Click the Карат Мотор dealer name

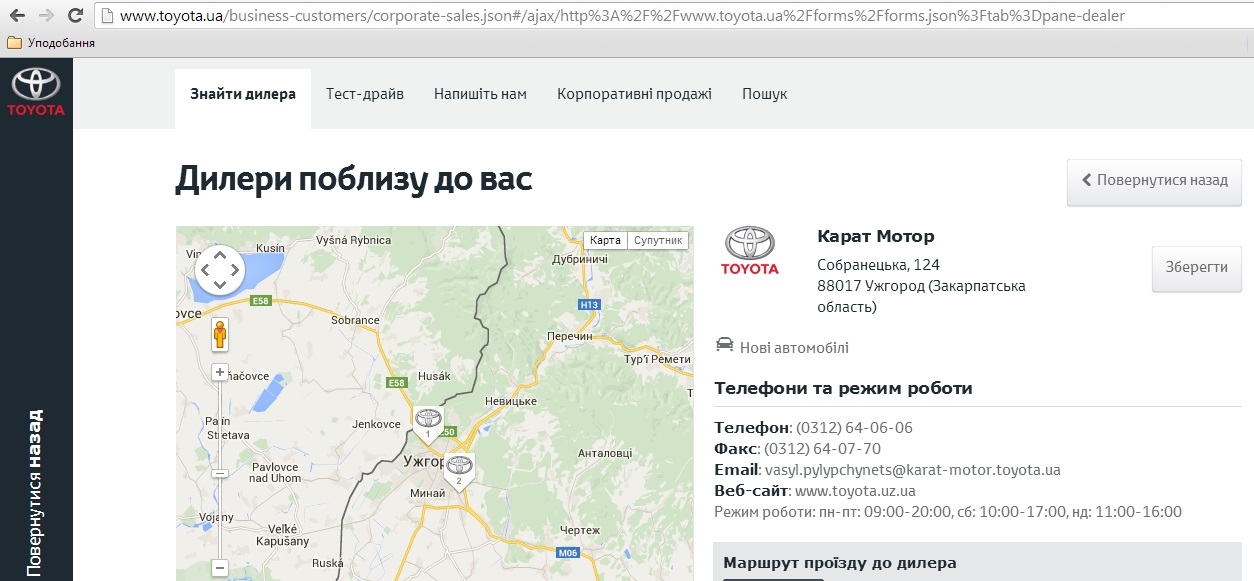tap(876, 237)
